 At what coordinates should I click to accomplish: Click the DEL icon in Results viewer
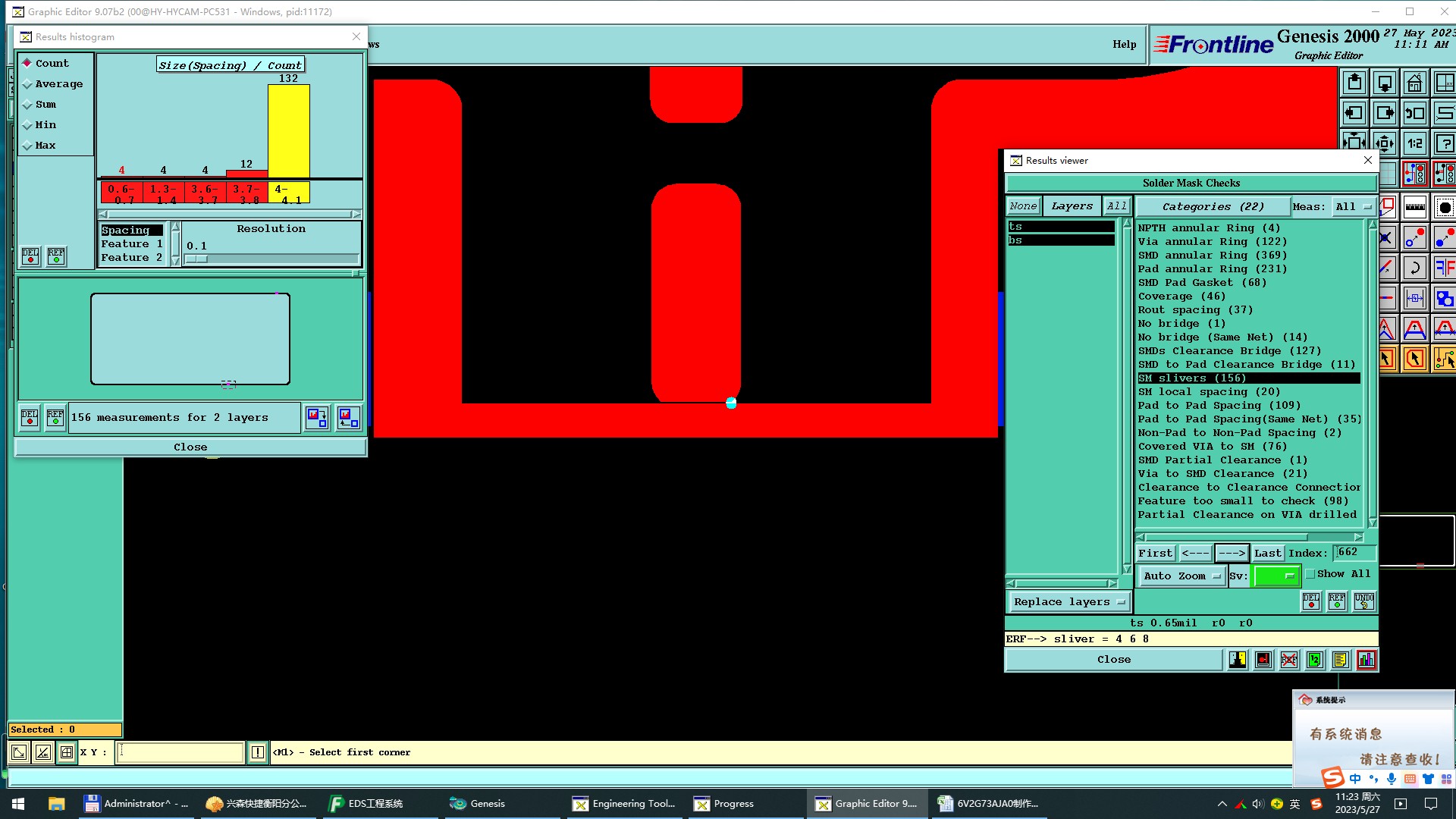coord(1310,601)
